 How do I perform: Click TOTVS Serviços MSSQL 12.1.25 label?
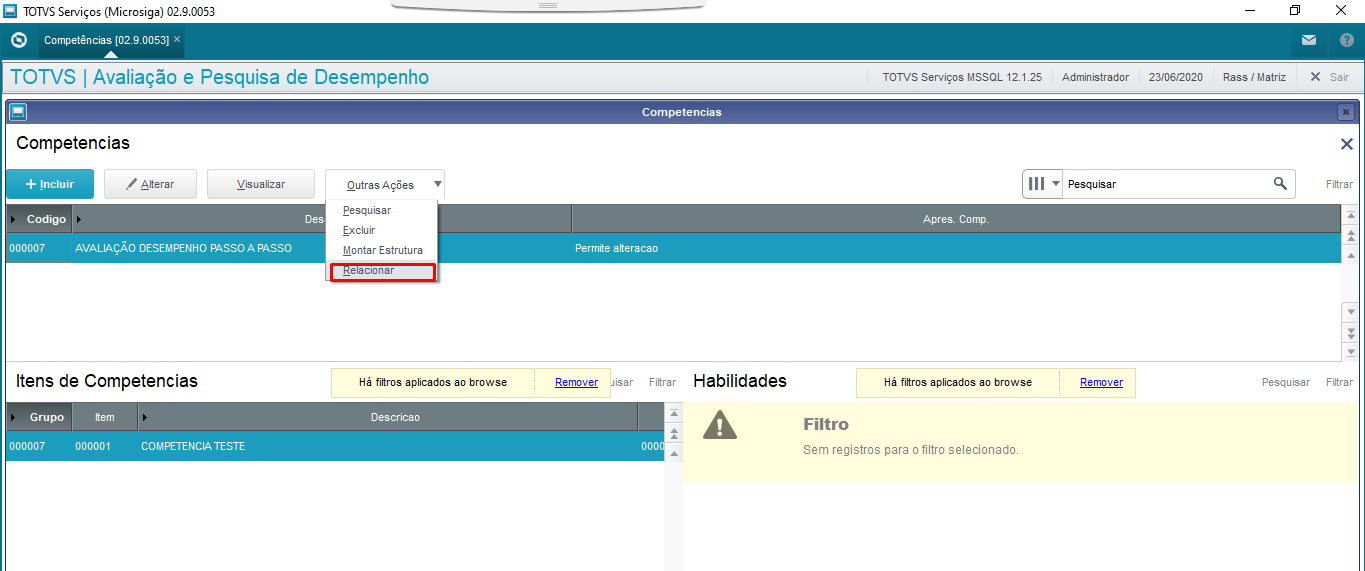point(962,77)
